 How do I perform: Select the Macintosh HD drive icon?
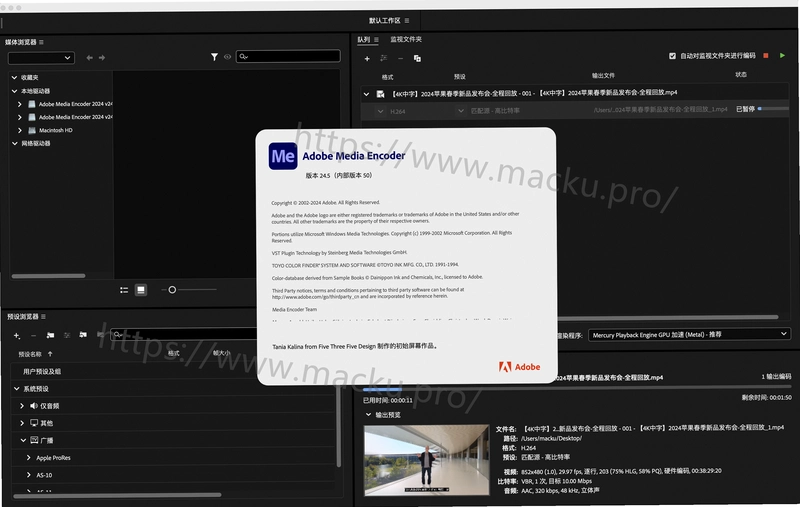(32, 130)
